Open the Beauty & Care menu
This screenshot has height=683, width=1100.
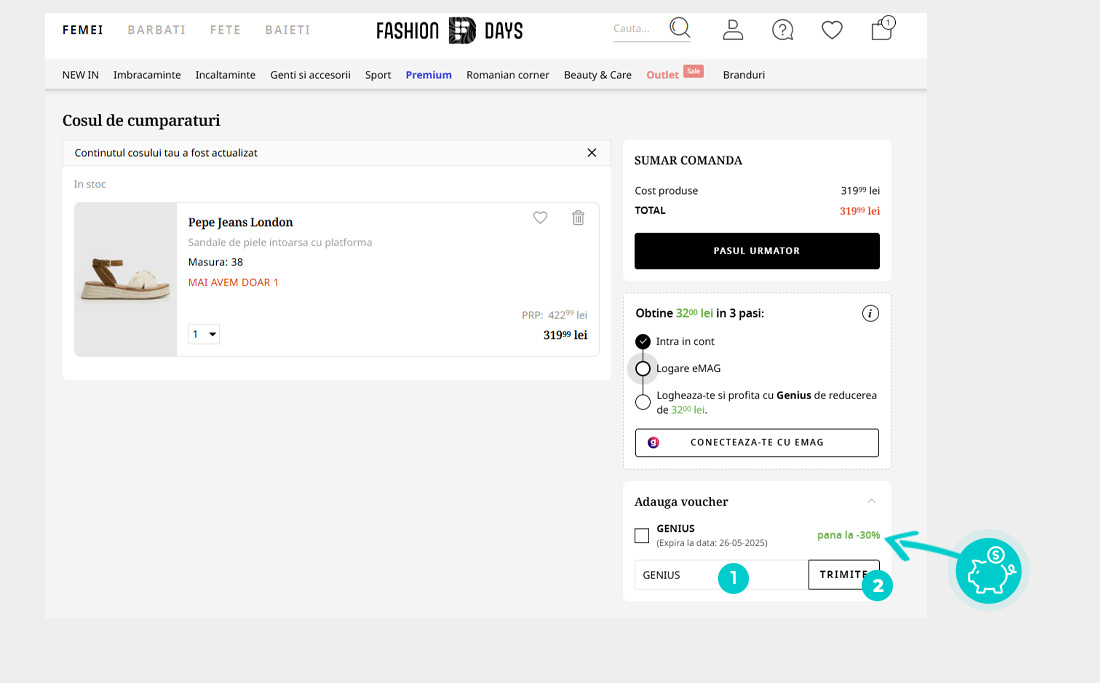point(598,74)
